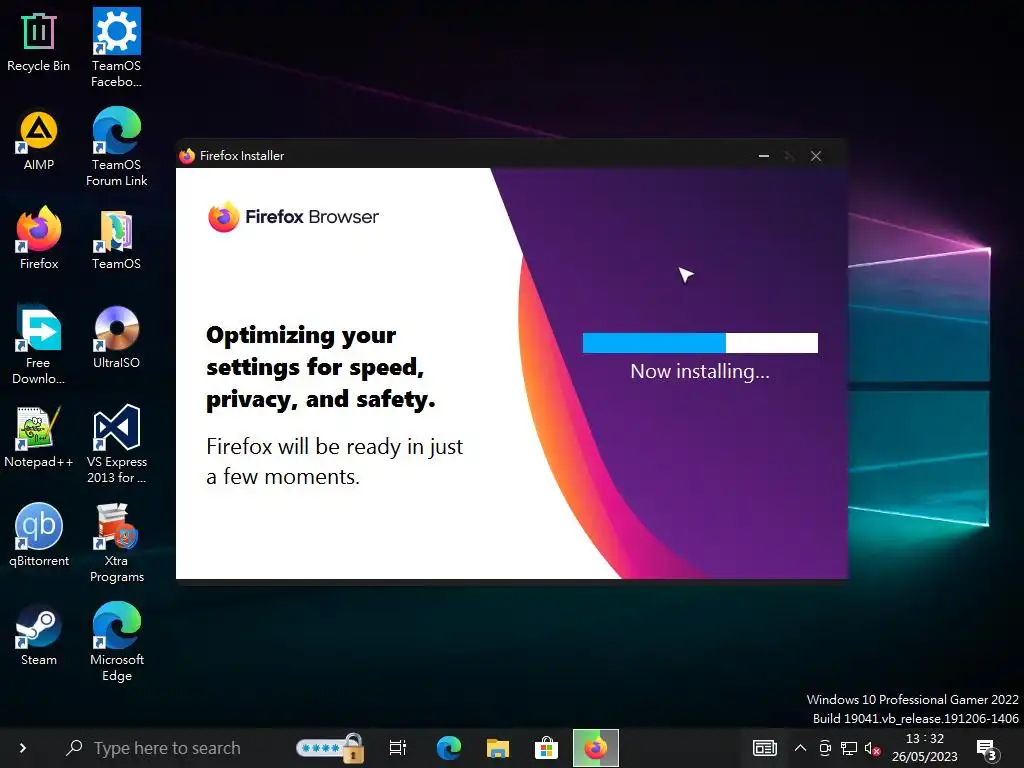Select the Free Download Manager icon
Image resolution: width=1024 pixels, height=768 pixels.
[x=39, y=344]
